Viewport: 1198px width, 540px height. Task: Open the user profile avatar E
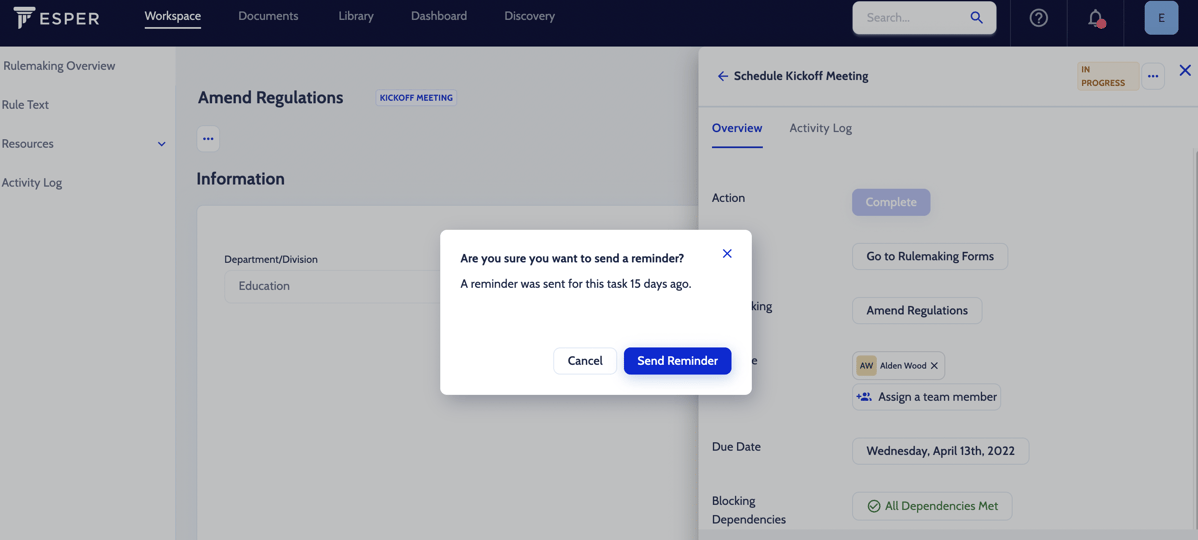point(1161,18)
